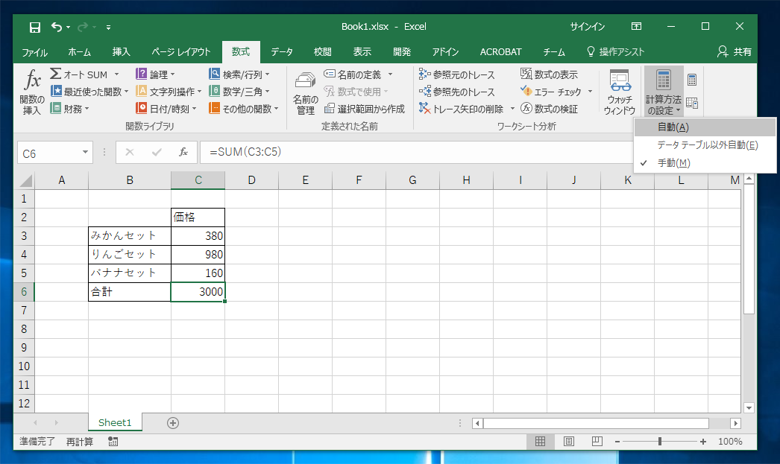Click the Select All corner triangle
Screen dimensions: 780x464
coord(25,180)
